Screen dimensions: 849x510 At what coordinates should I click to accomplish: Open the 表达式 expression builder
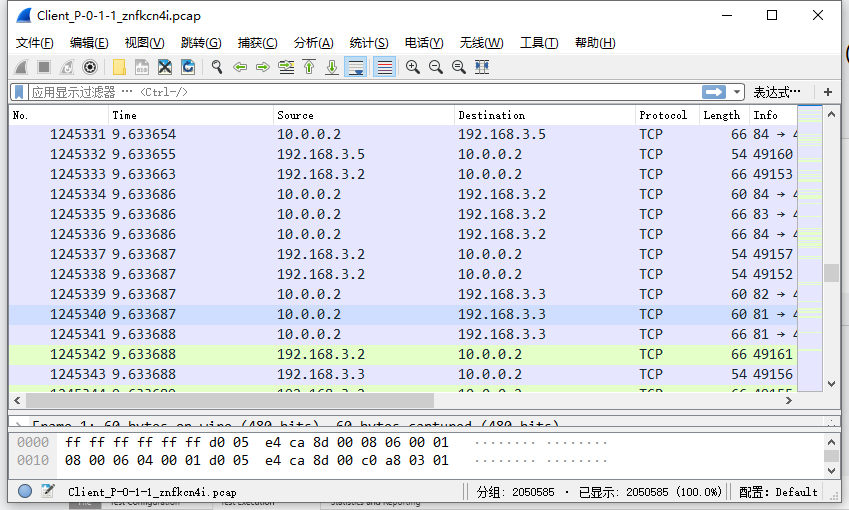click(776, 92)
